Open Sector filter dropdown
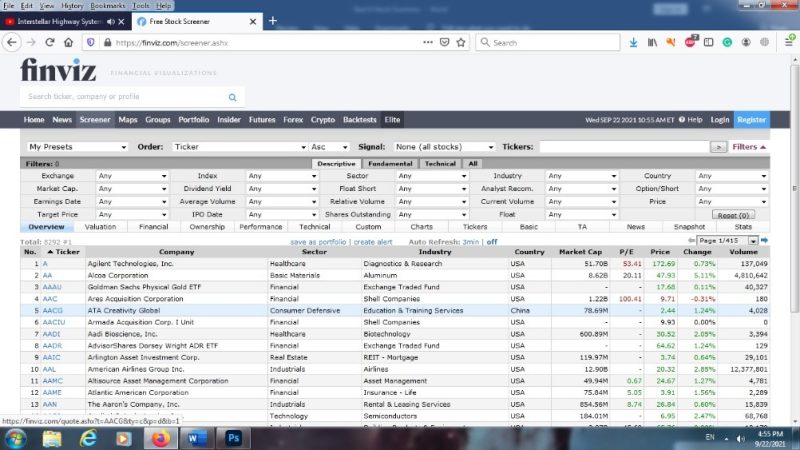 [432, 176]
